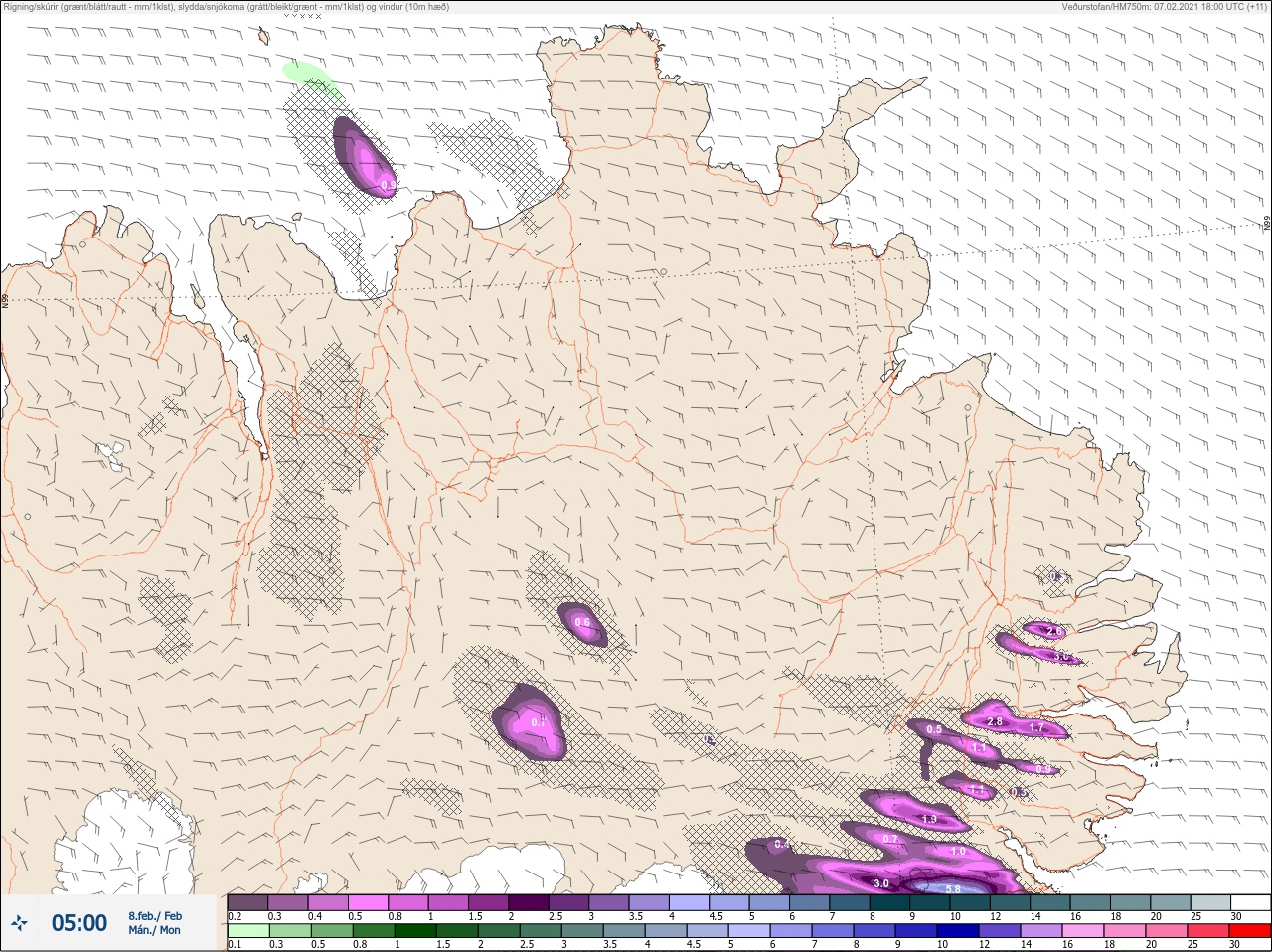The width and height of the screenshot is (1272, 952).
Task: Click the '8.feb./ Feb' date label
Action: click(155, 916)
